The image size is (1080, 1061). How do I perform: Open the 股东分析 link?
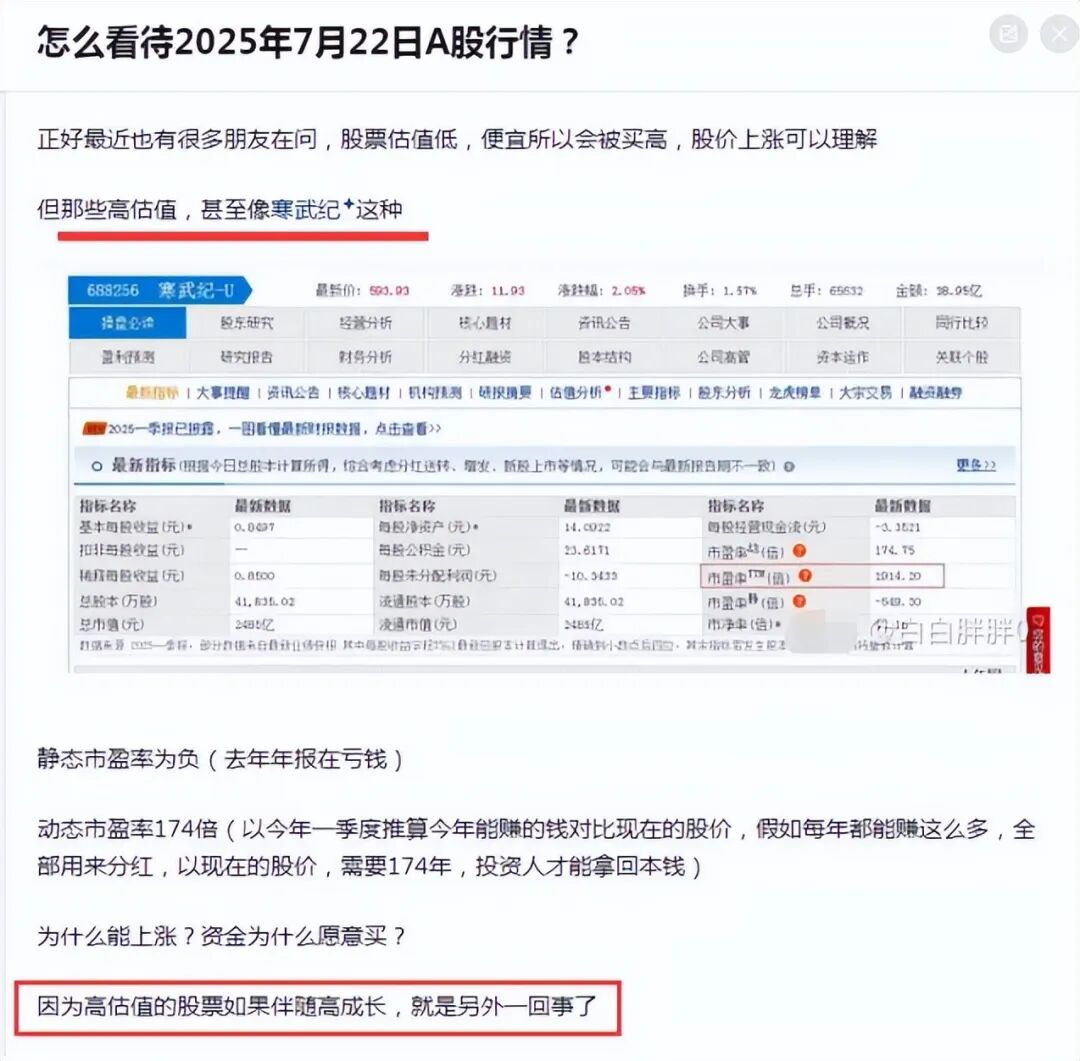[724, 393]
